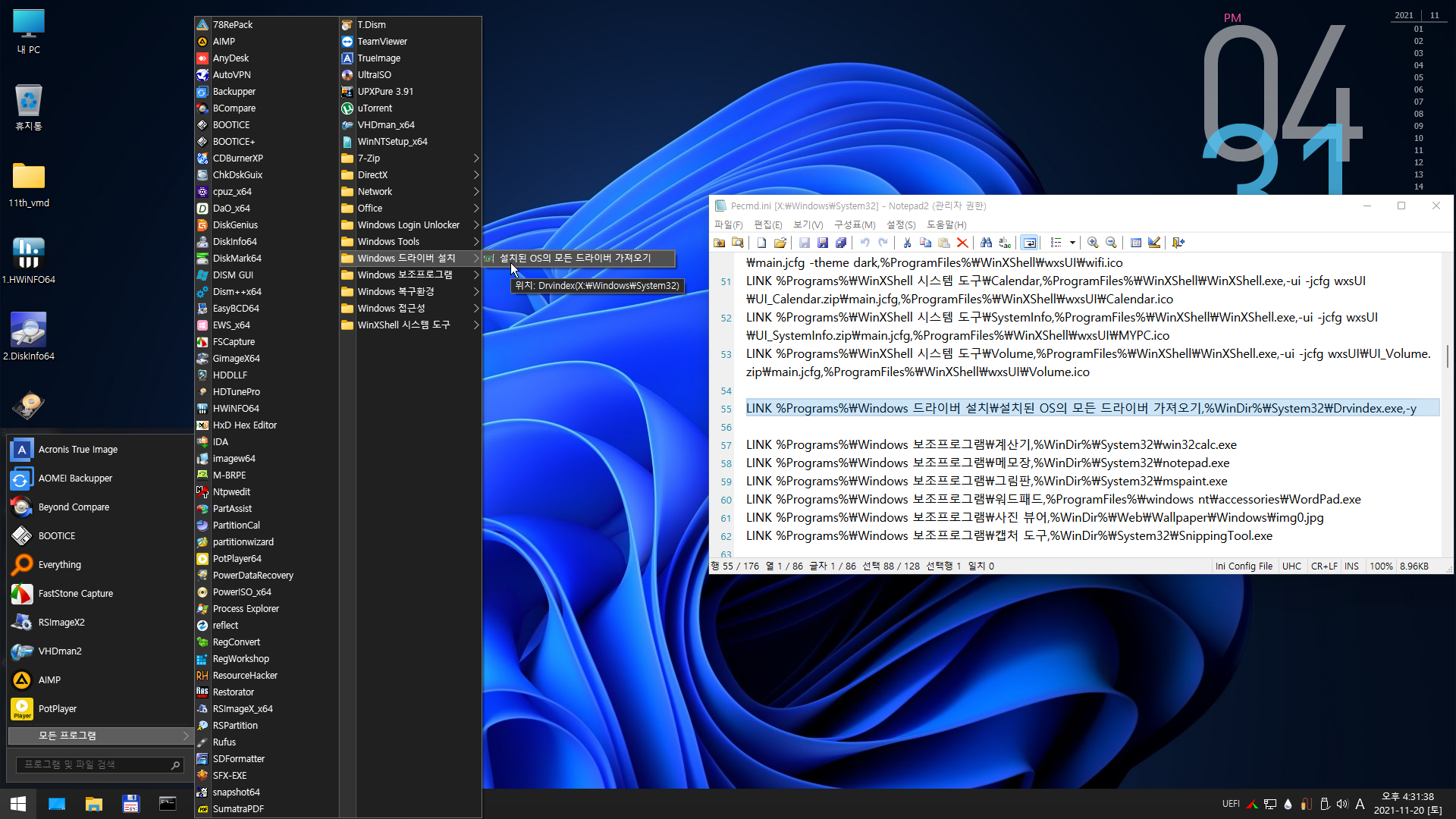Open the 구성표(M) menu in Notepad2
Screen dimensions: 1456x819
pos(855,224)
